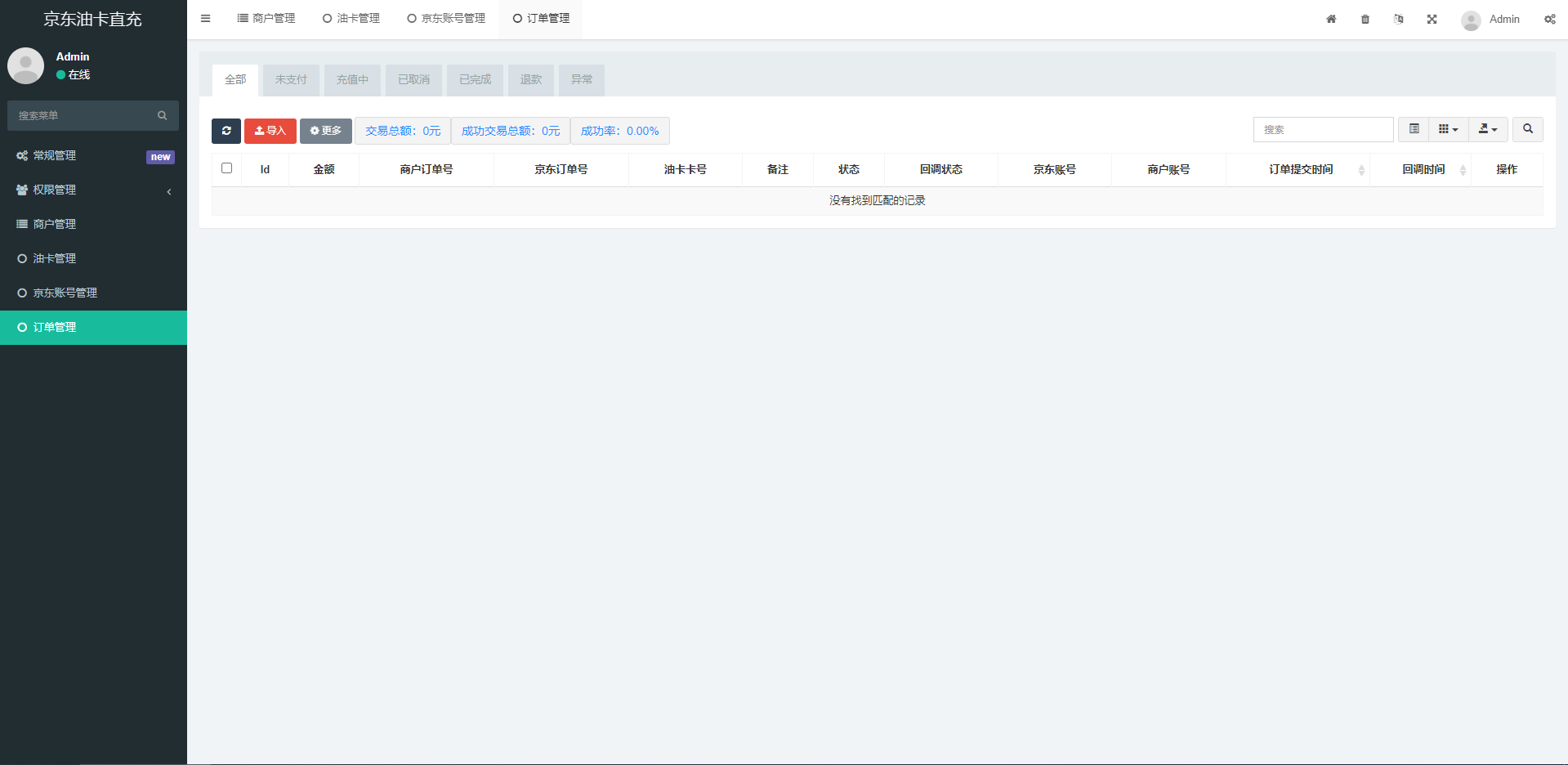This screenshot has width=1568, height=765.
Task: Click the language translate icon
Action: point(1398,19)
